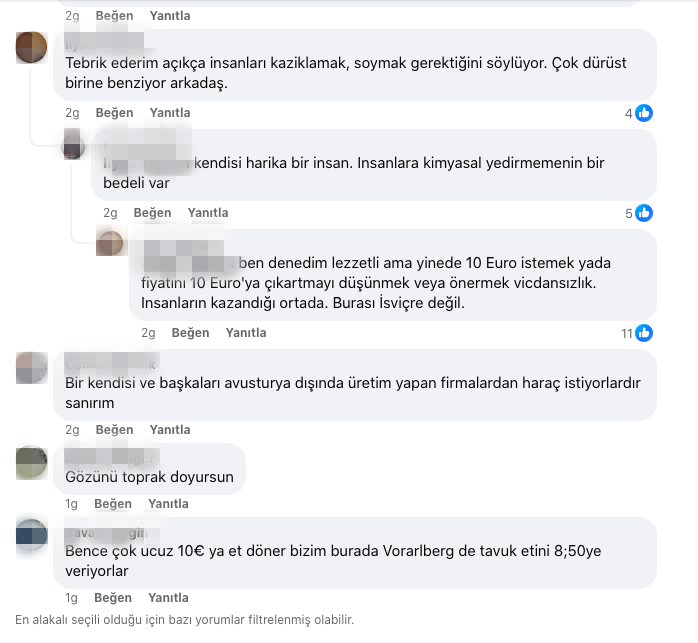The height and width of the screenshot is (643, 698).
Task: Click Beğen under the Vorarlberg döner comment
Action: tap(113, 598)
